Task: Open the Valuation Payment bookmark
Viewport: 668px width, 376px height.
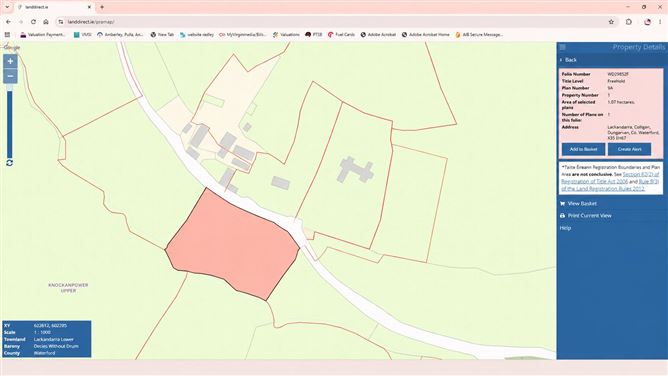Action: [x=43, y=34]
